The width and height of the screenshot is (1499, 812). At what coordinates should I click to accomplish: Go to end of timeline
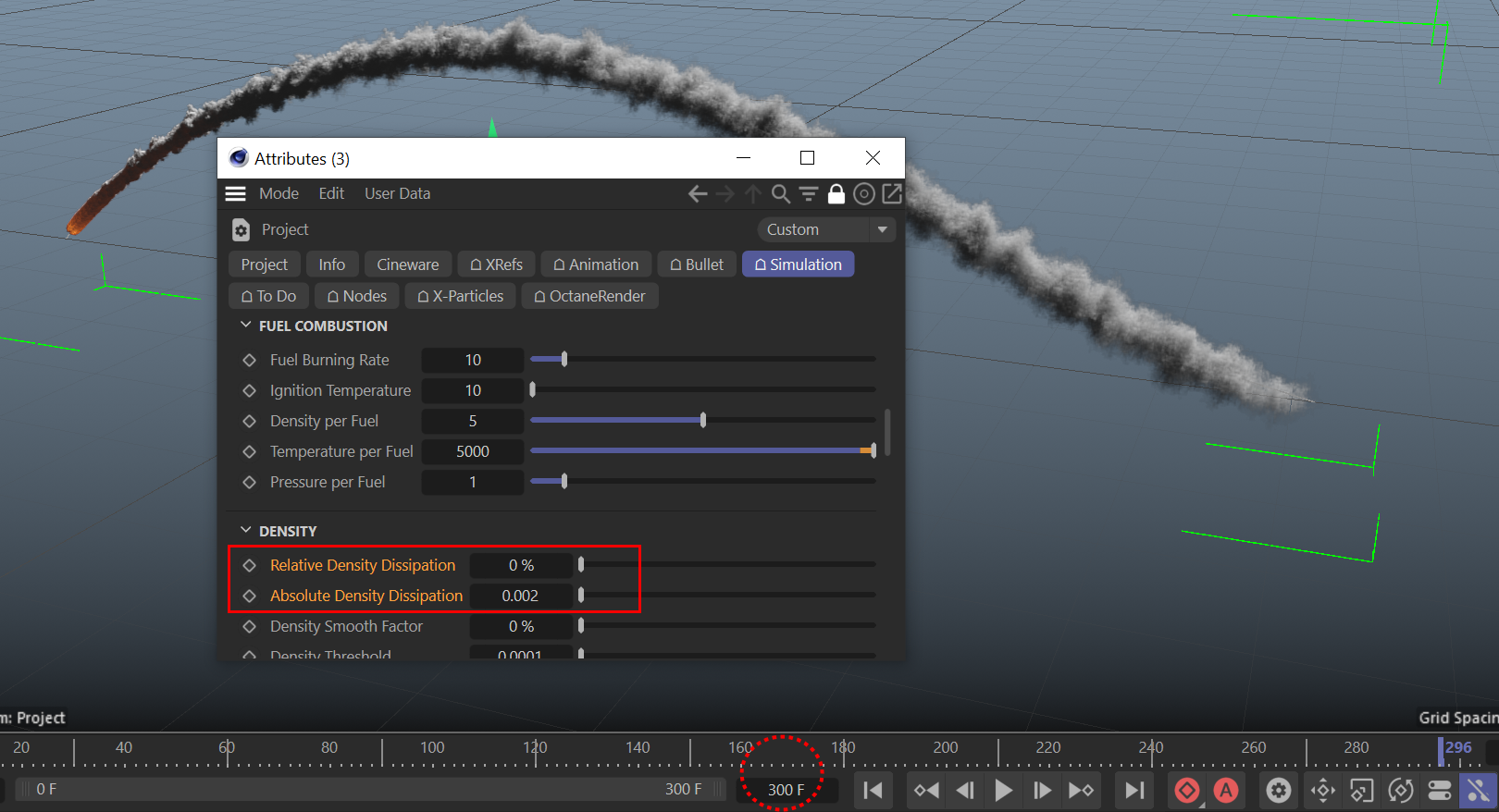coord(1134,790)
